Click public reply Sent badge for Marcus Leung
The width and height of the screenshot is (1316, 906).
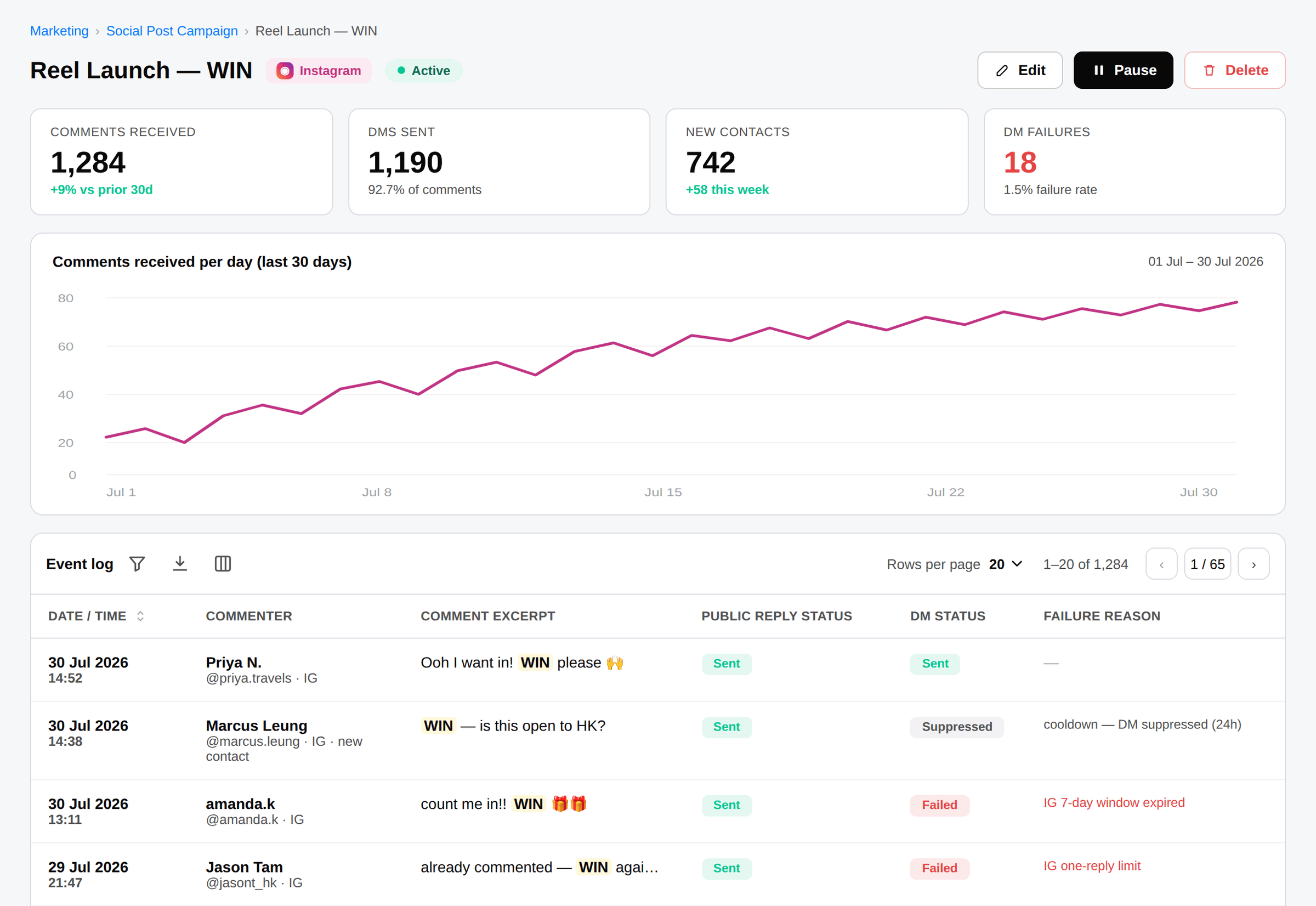[727, 727]
